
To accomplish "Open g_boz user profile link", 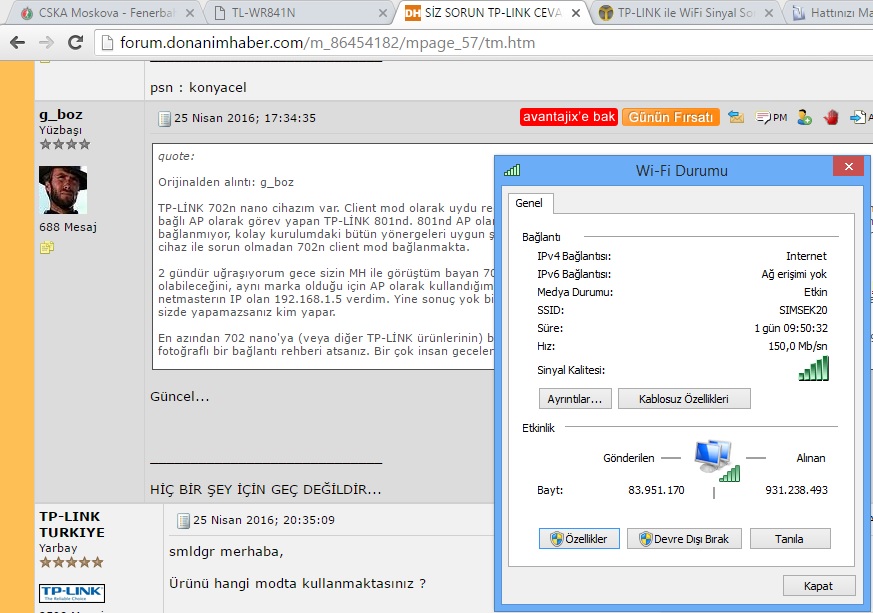I will 61,115.
